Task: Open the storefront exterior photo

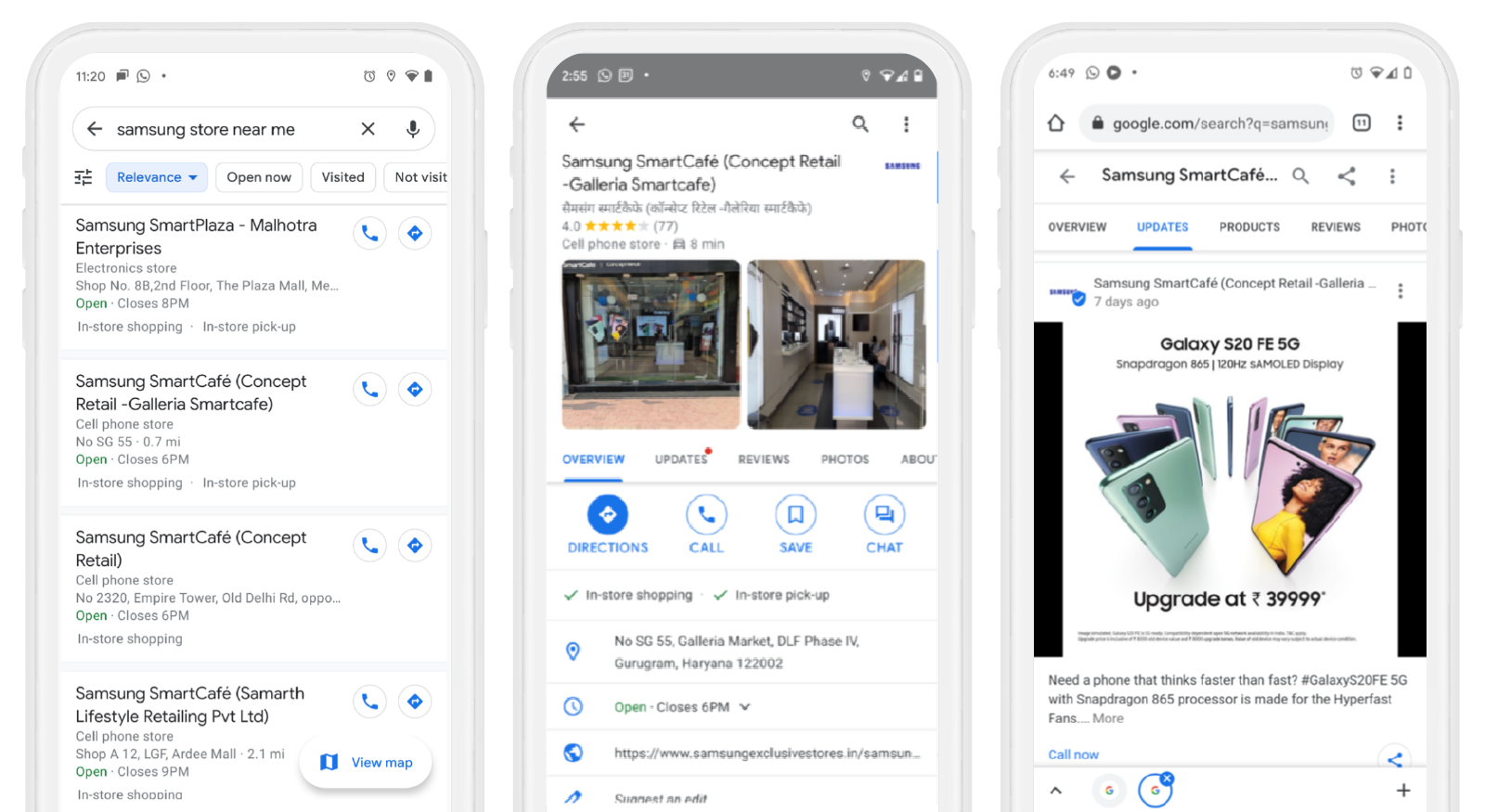Action: [x=651, y=344]
